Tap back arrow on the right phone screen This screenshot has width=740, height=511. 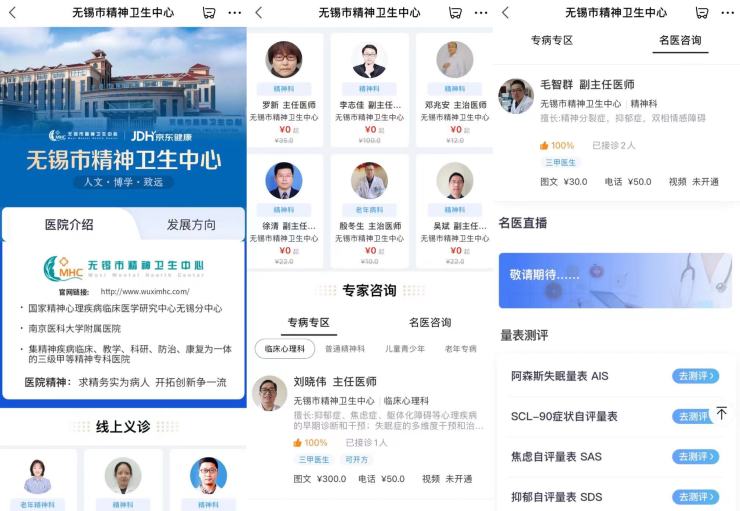click(505, 13)
